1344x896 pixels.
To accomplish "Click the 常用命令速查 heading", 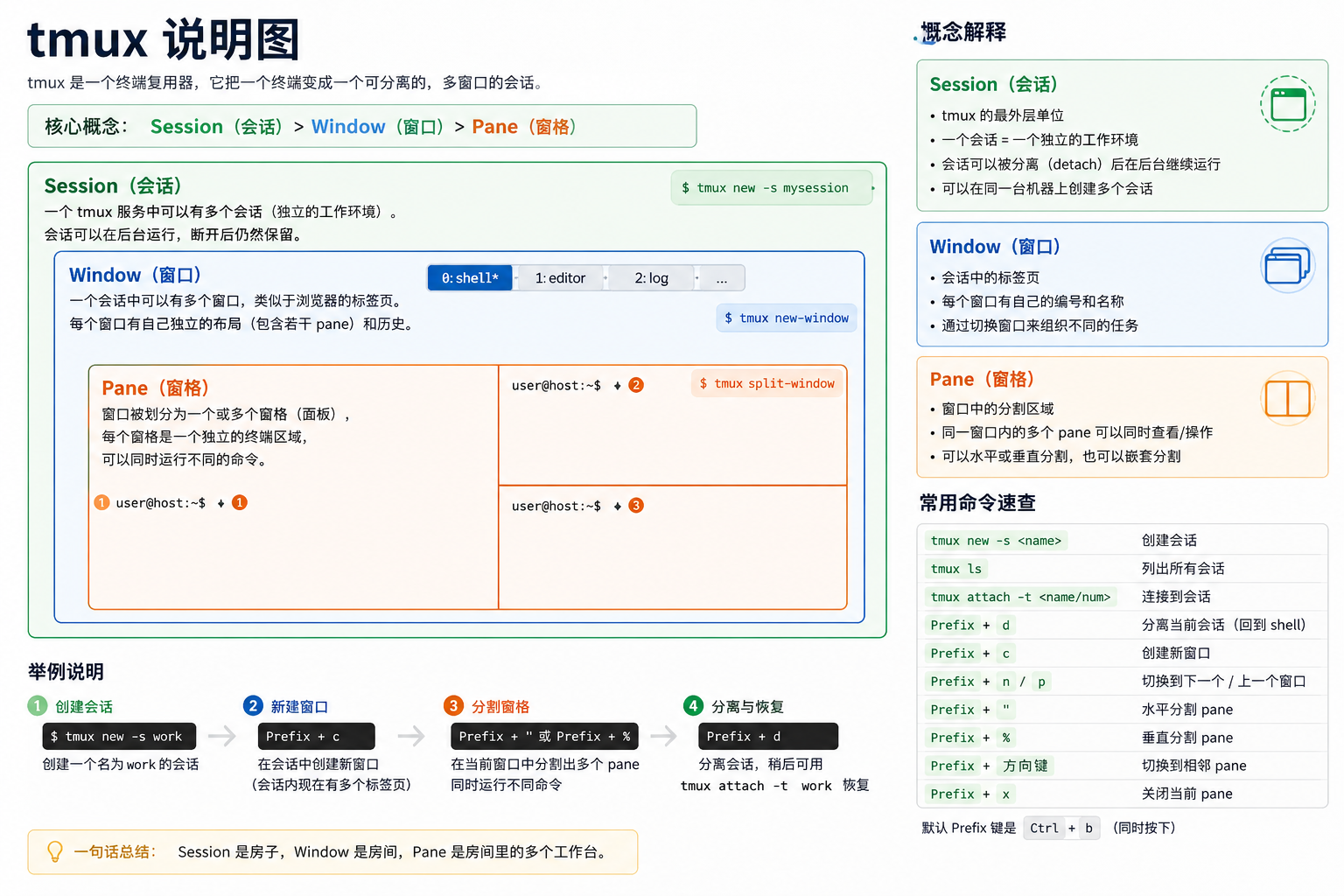I will (977, 503).
